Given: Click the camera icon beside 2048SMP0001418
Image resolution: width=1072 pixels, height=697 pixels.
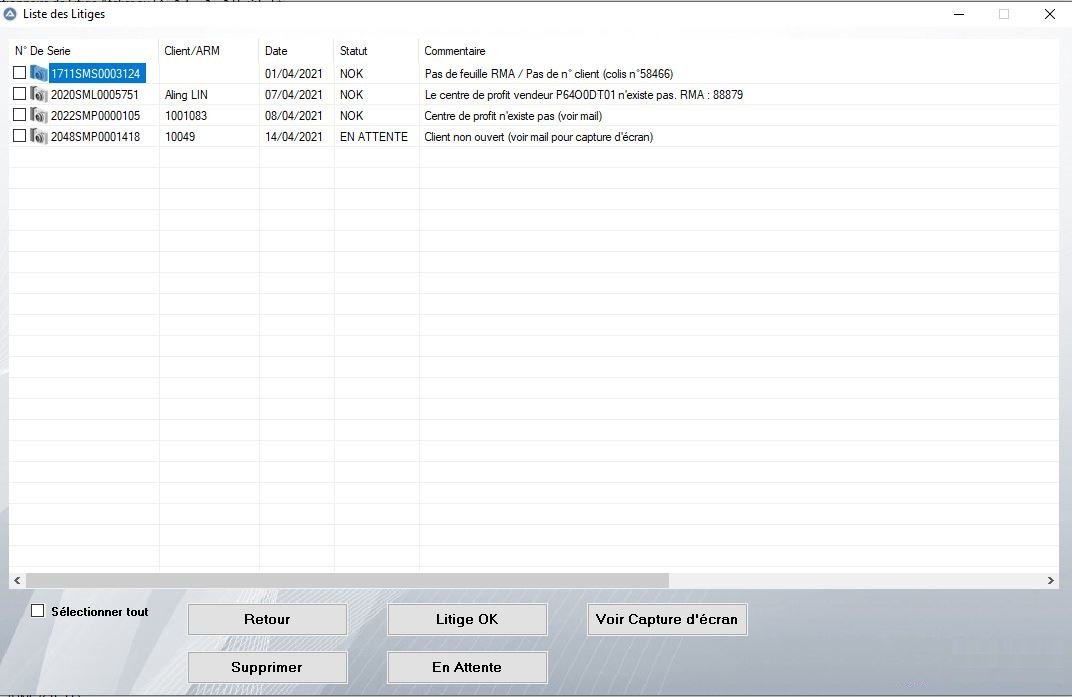Looking at the screenshot, I should pos(39,137).
